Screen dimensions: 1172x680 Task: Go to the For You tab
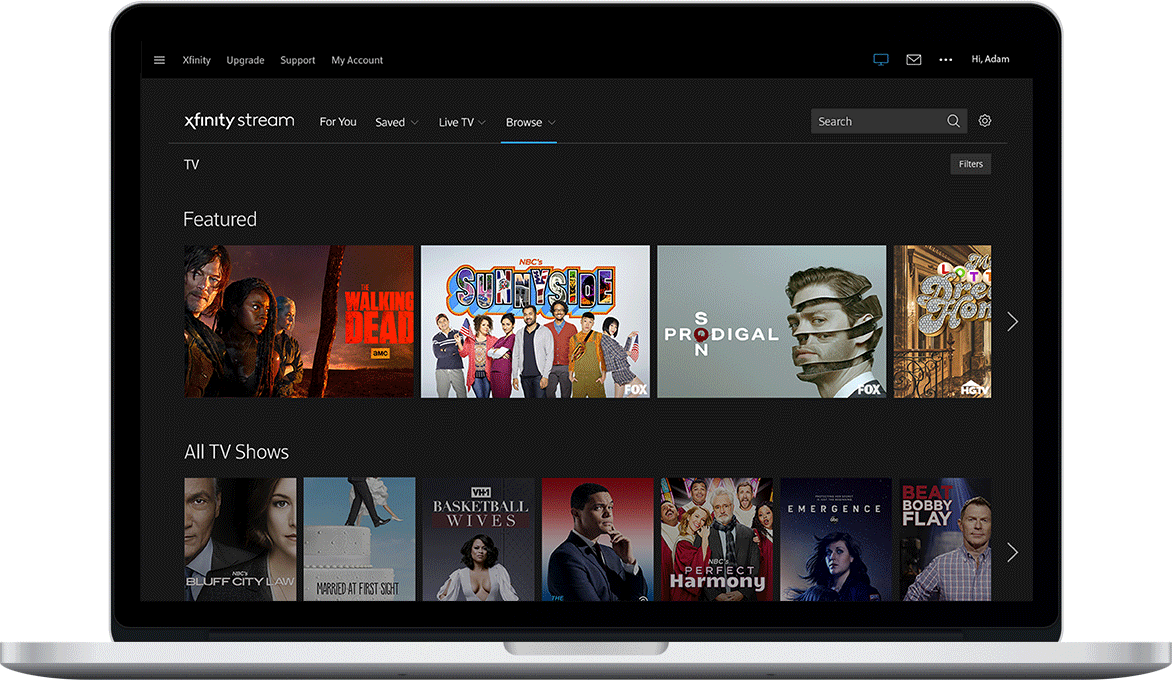(338, 122)
